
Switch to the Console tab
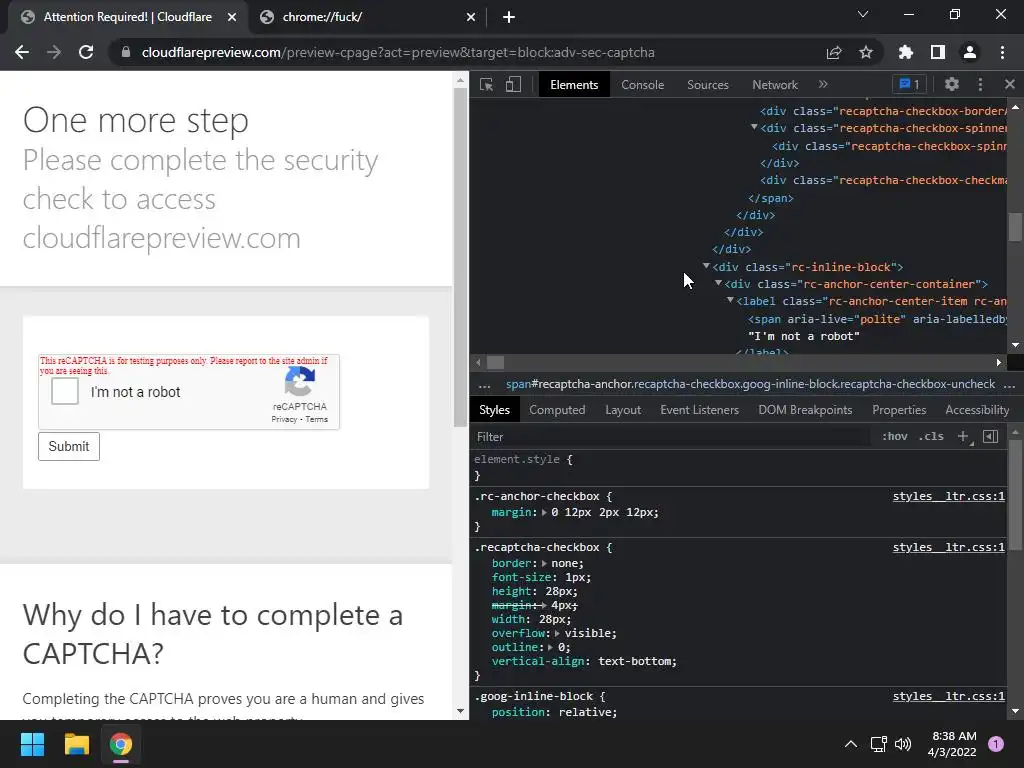coord(643,85)
